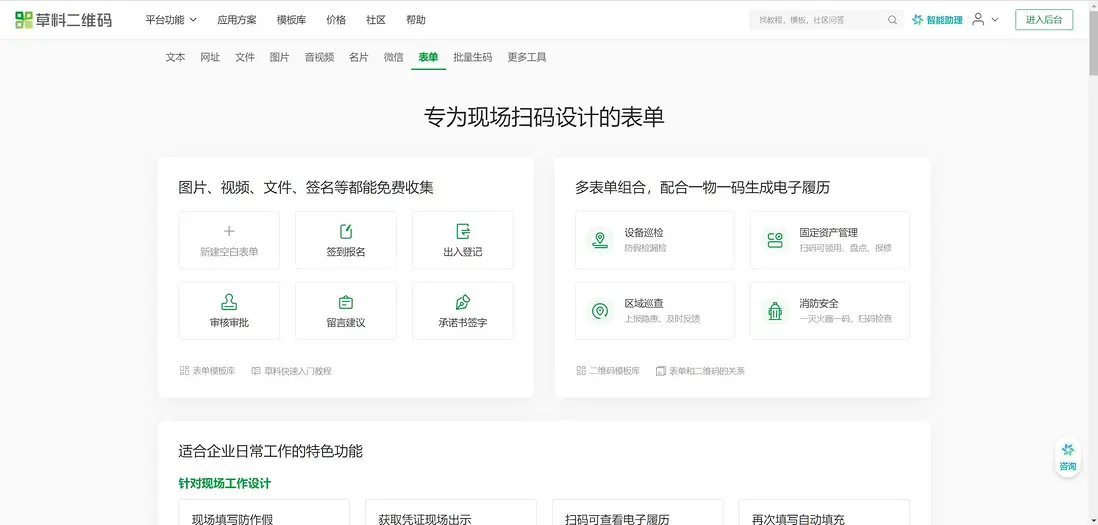Expand the 平台功能 dropdown menu
The image size is (1098, 525).
tap(171, 20)
